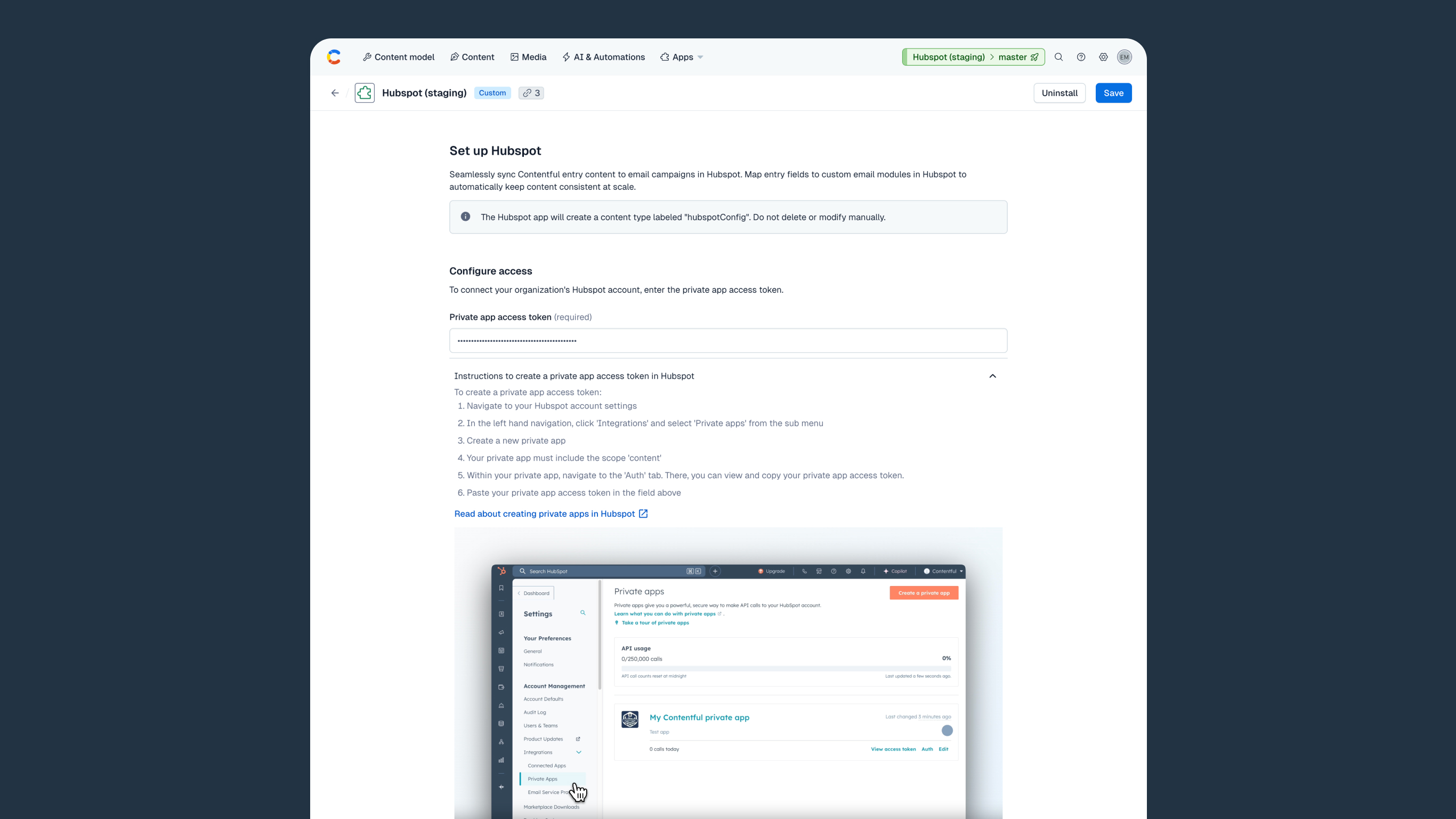Click 'Copilot' in HubSpot screenshot top bar
Viewport: 1456px width, 819px height.
(x=895, y=571)
